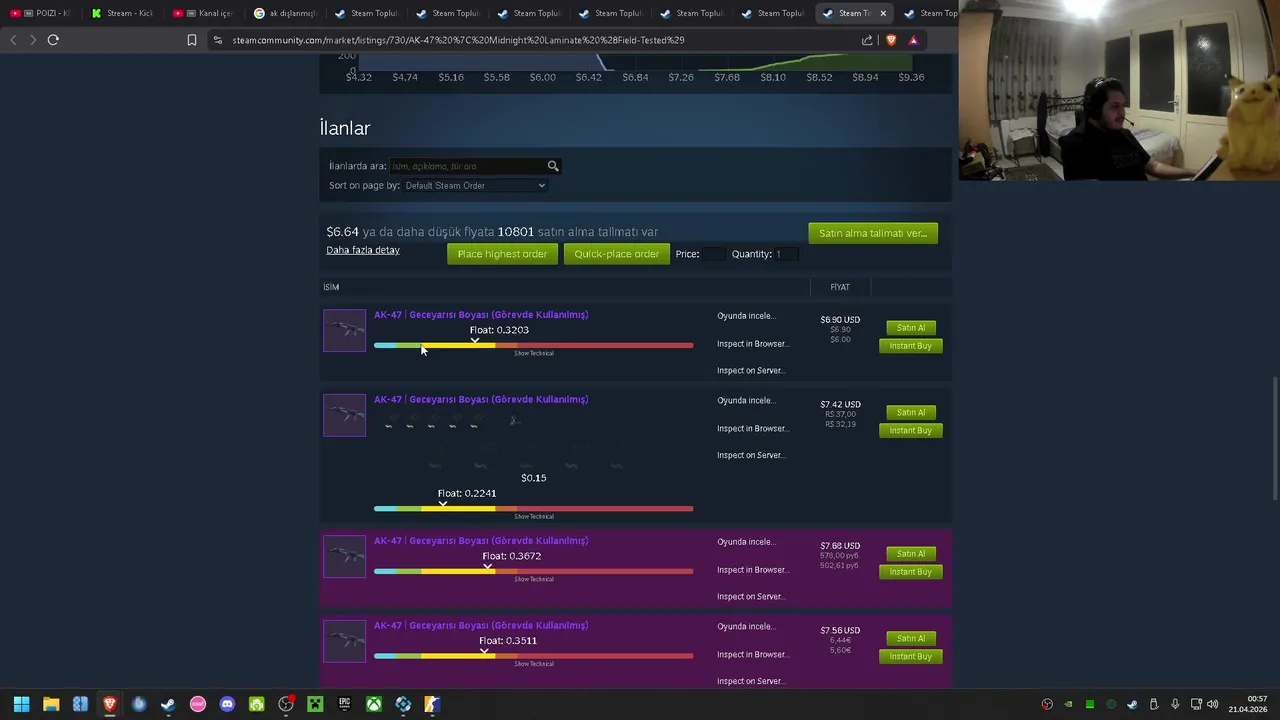Click the bookmark icon in address bar

(x=192, y=40)
